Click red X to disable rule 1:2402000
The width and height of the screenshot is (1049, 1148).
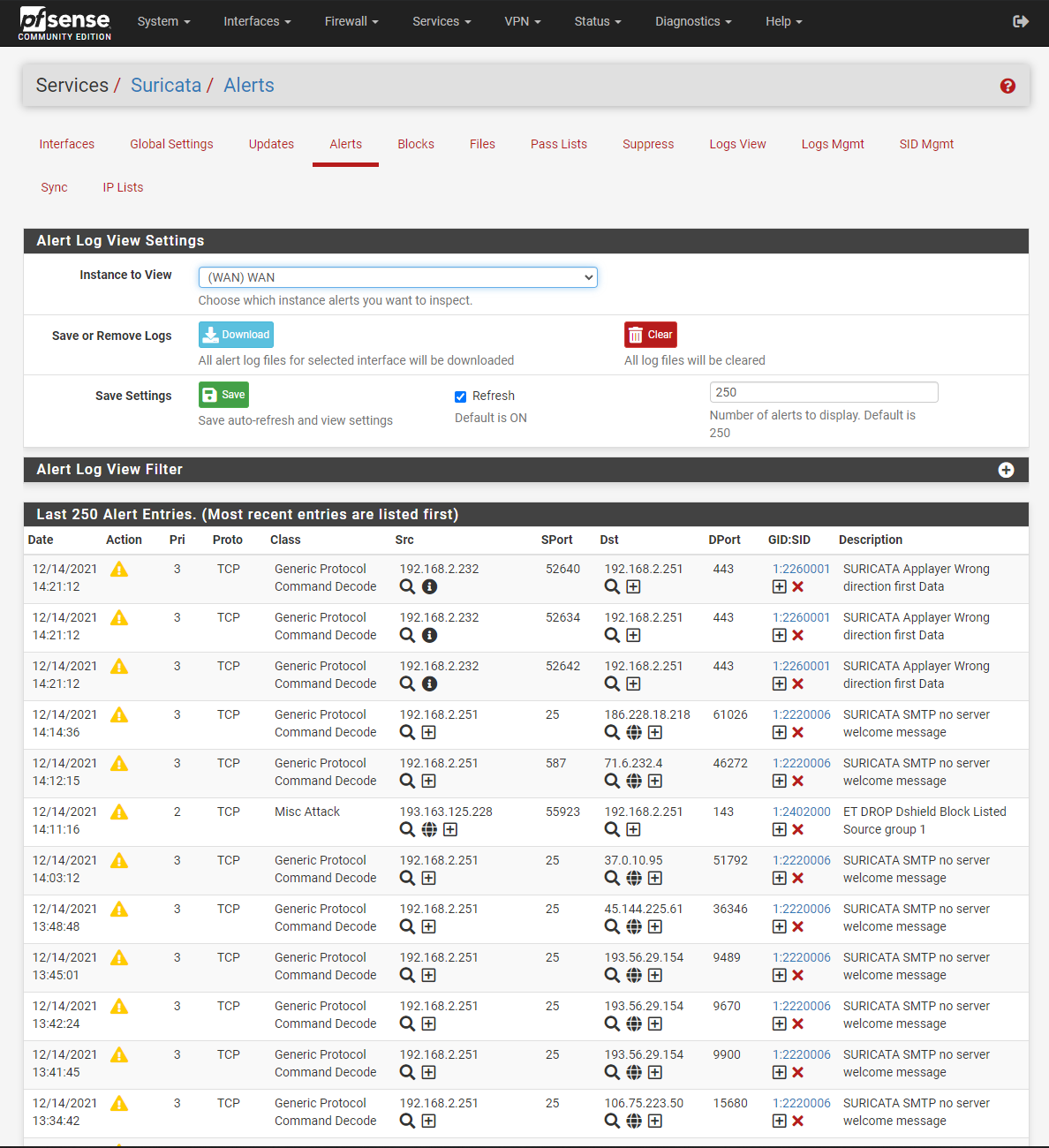[x=798, y=829]
